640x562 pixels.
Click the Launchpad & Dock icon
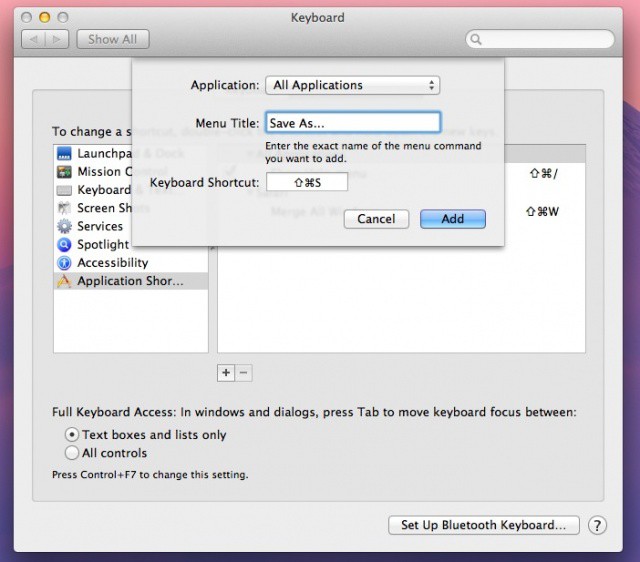coord(64,154)
